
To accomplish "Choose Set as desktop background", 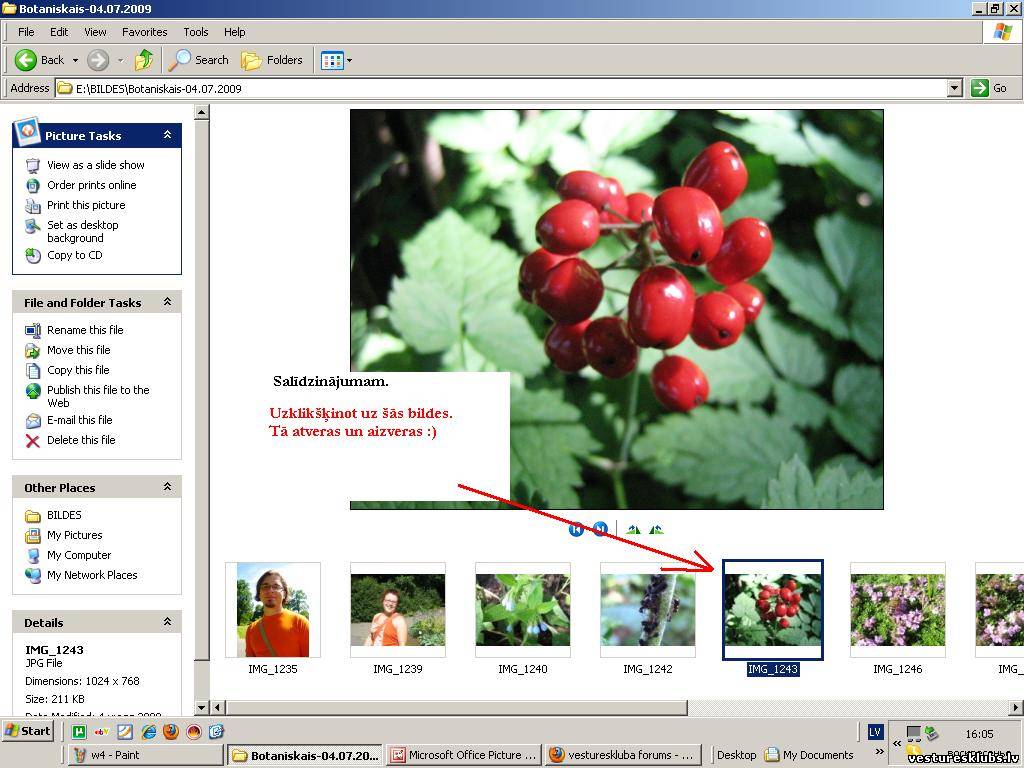I will [x=82, y=231].
